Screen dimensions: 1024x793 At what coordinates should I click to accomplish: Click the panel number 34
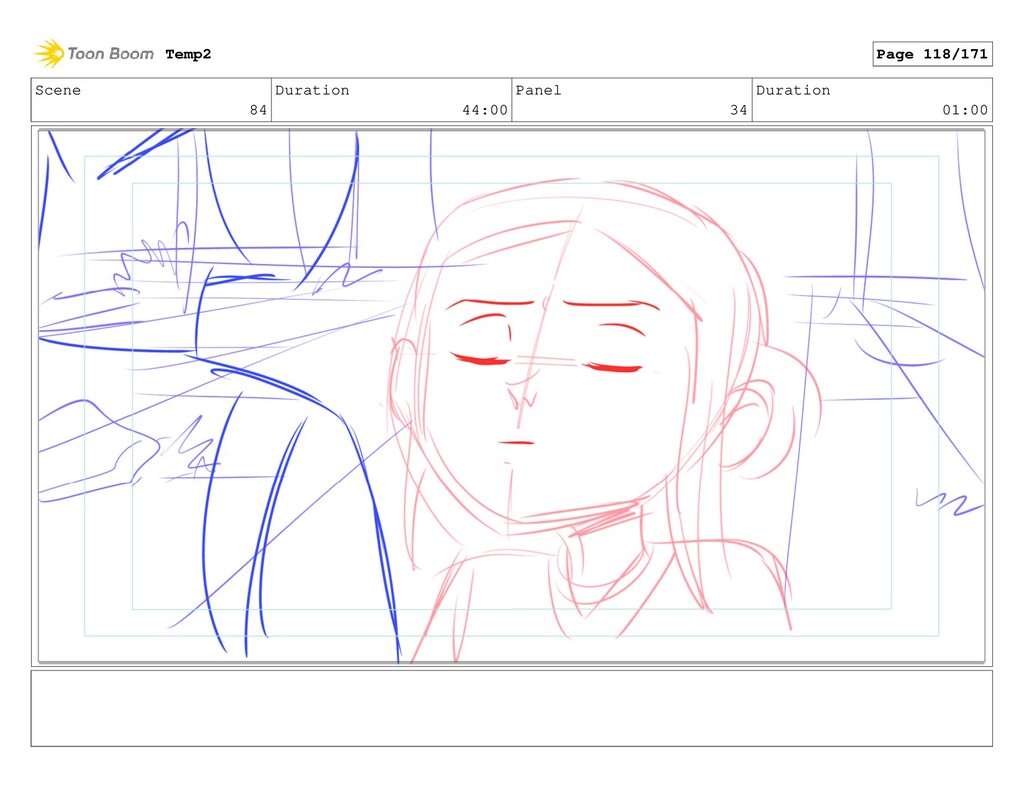(739, 110)
